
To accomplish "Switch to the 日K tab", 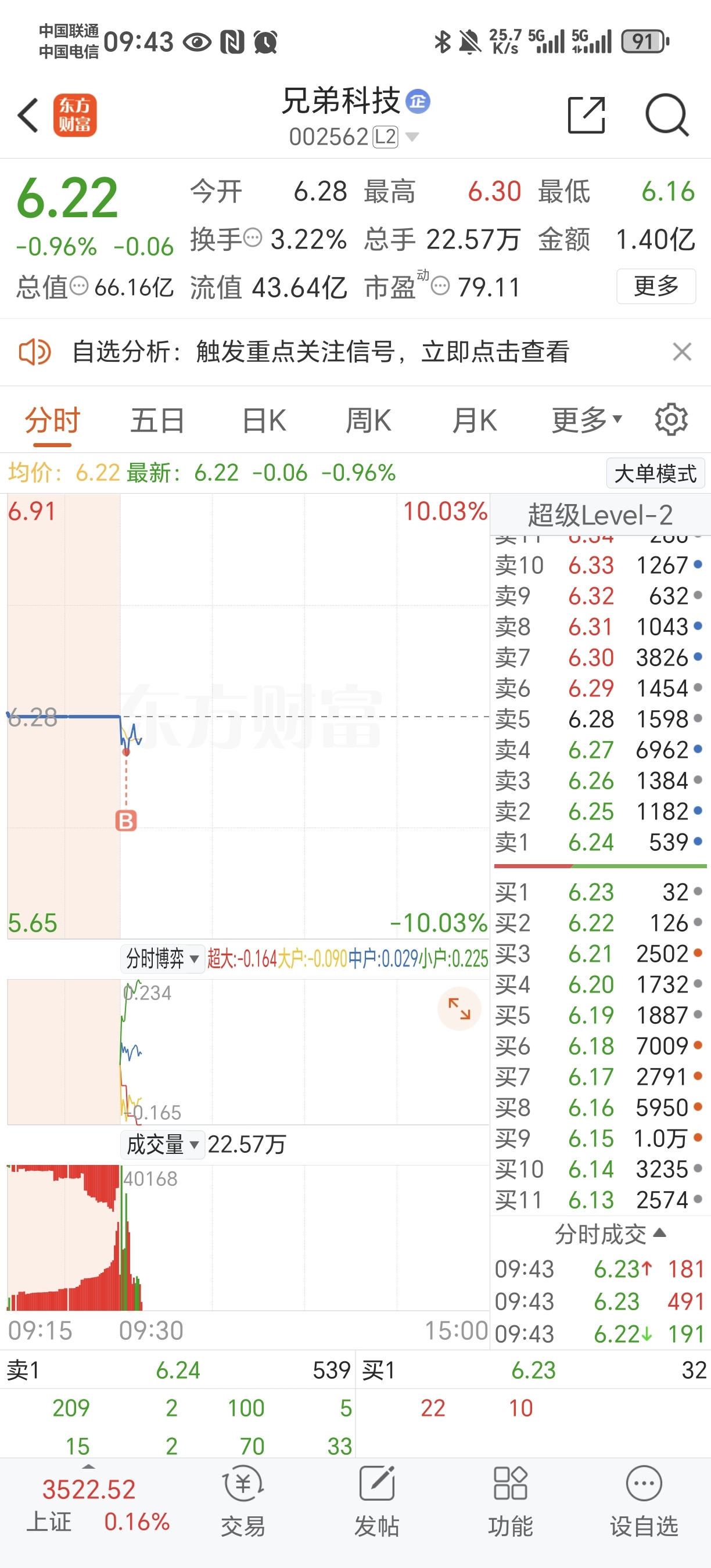I will pos(264,420).
